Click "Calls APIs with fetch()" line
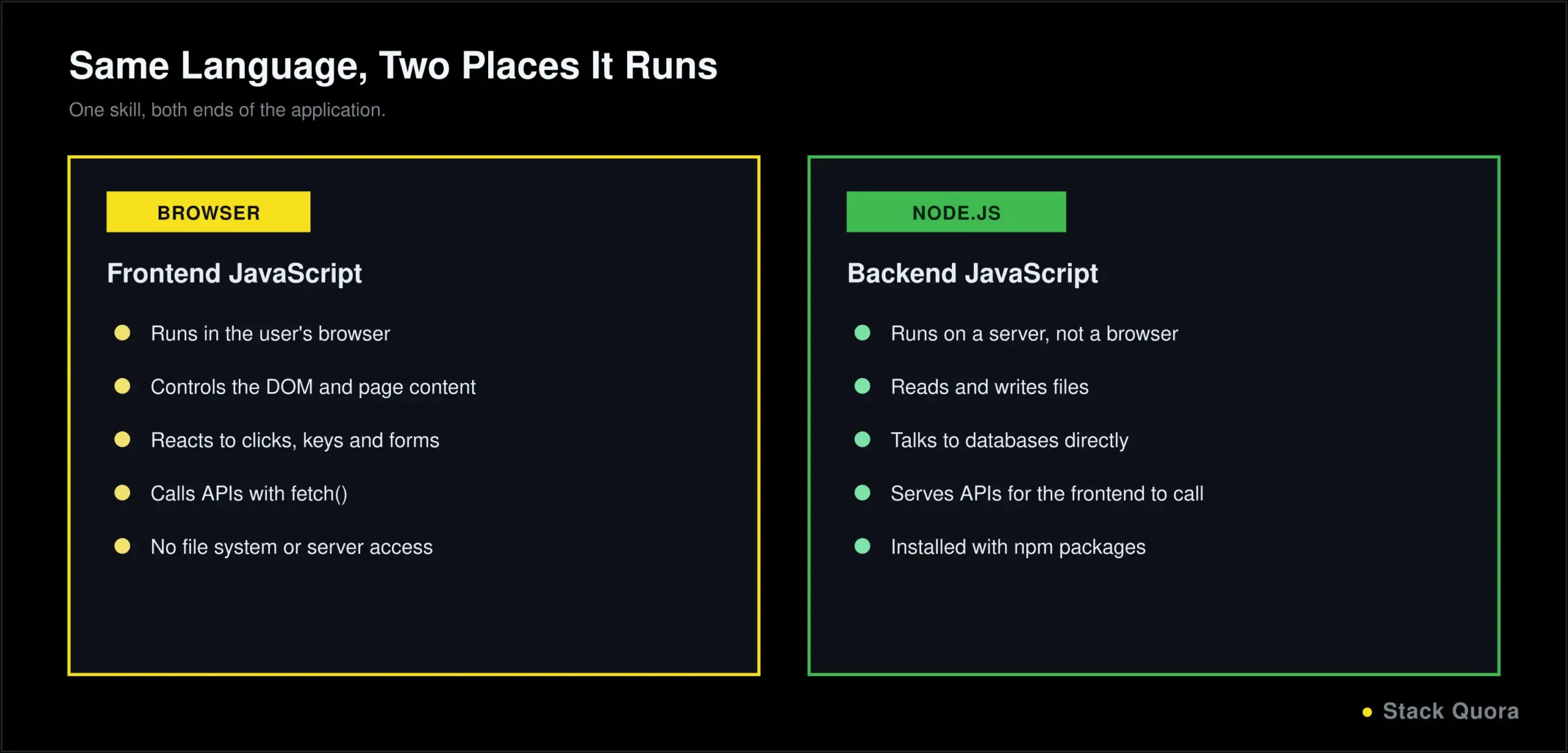The width and height of the screenshot is (1568, 753). pos(249,494)
